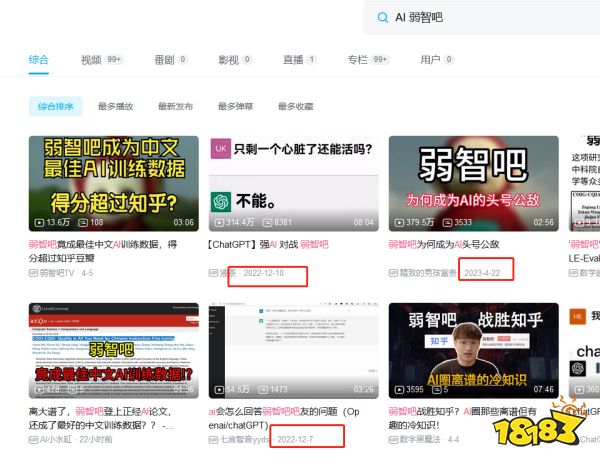Image resolution: width=600 pixels, height=463 pixels.
Task: Click danmaku count icon beside 108
Action: [83, 223]
